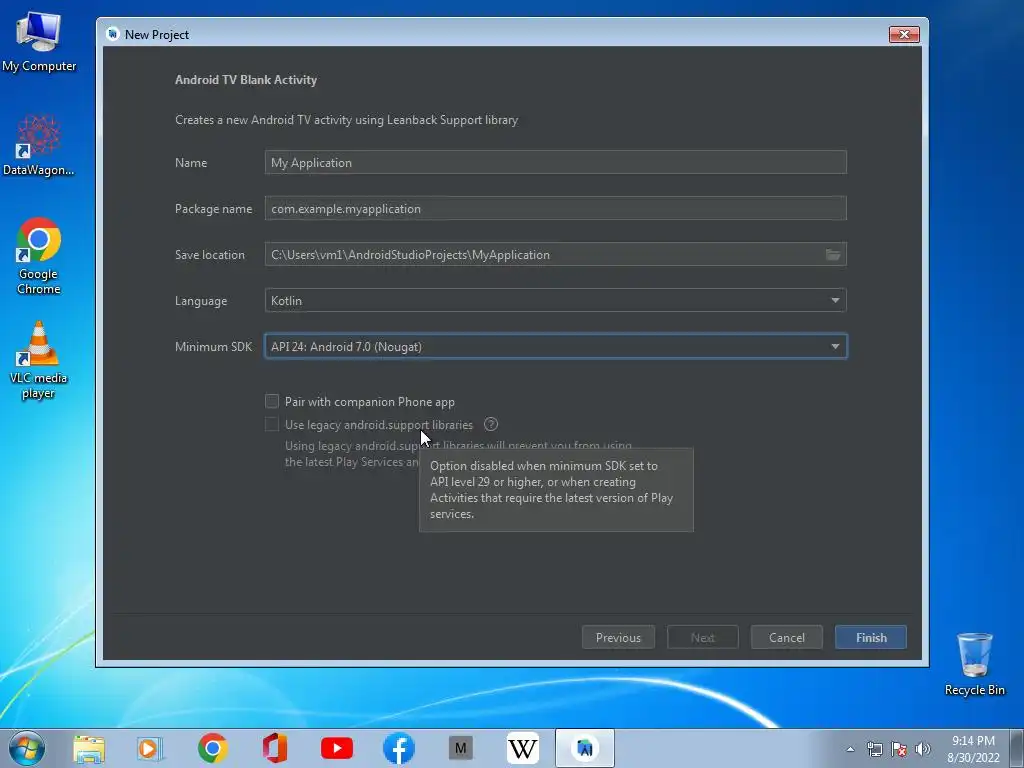1024x768 pixels.
Task: Open Microsoft Office taskbar icon
Action: click(x=275, y=748)
